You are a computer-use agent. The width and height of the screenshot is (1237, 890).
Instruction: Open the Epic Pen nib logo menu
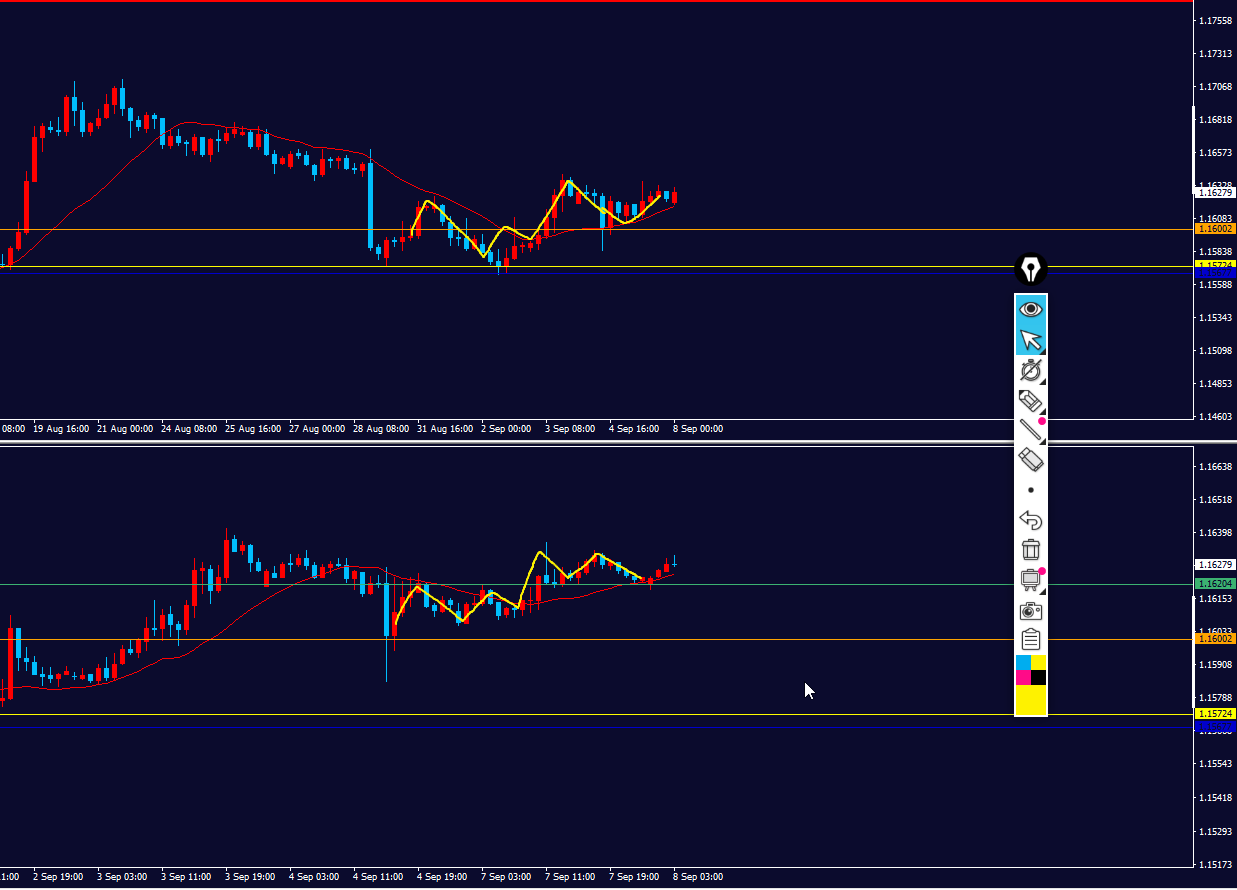pyautogui.click(x=1031, y=269)
